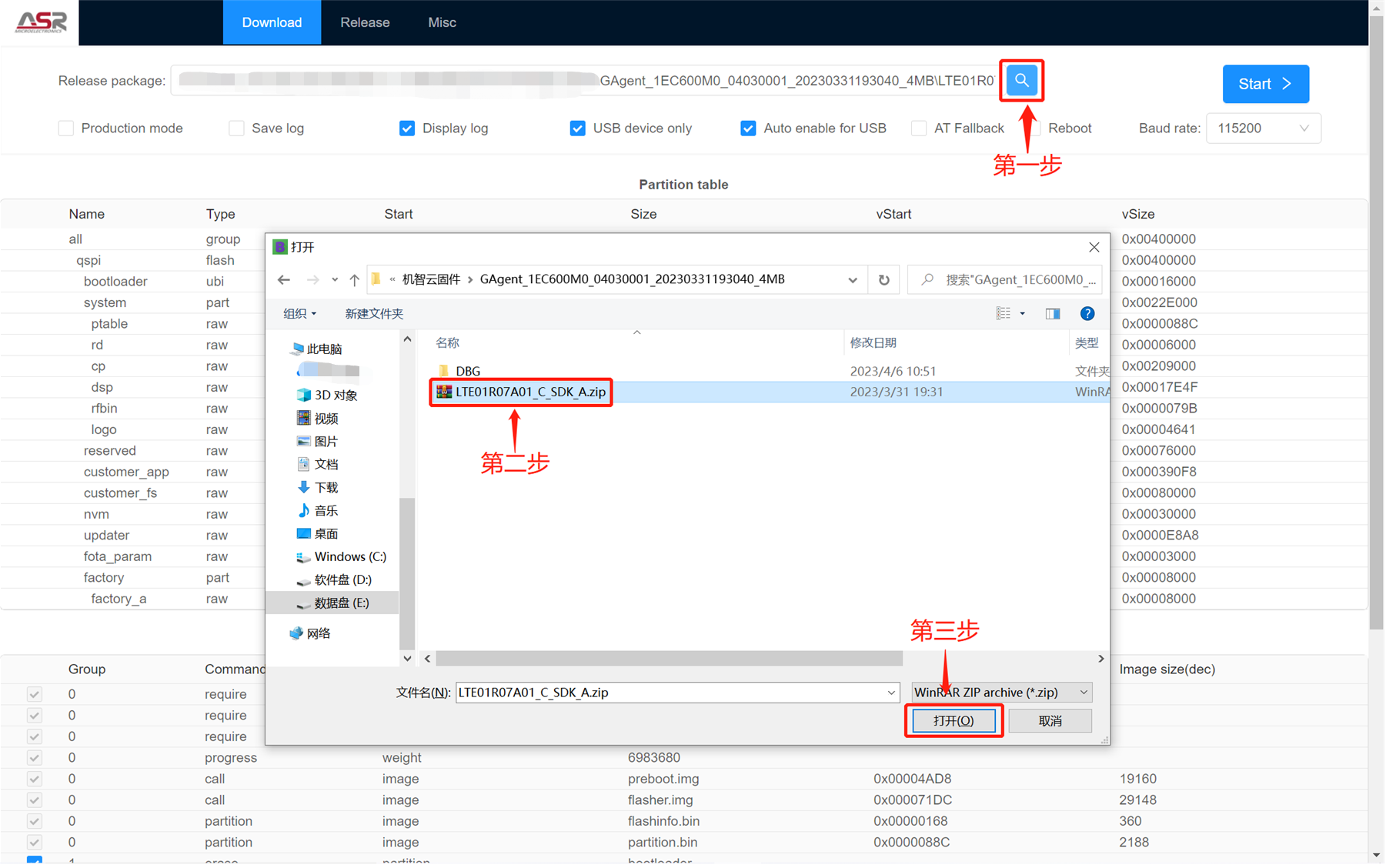Switch to the Release tab
The height and width of the screenshot is (868, 1386).
[x=365, y=22]
